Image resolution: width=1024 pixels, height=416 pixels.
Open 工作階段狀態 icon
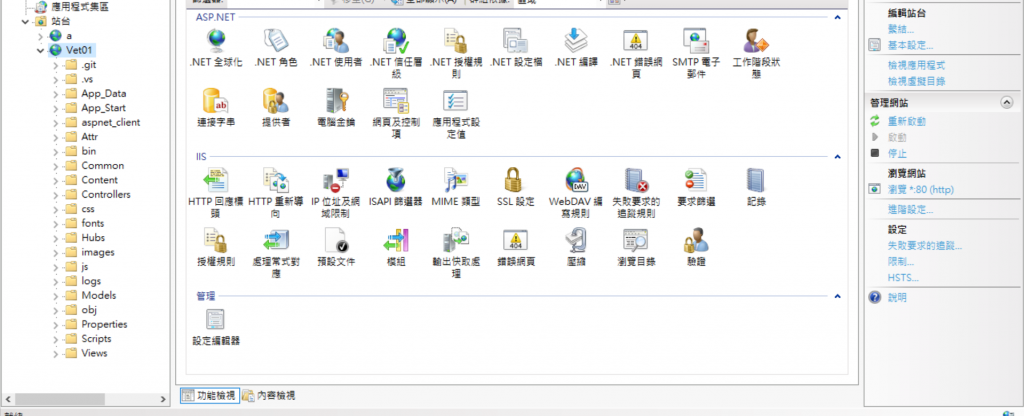click(x=756, y=41)
